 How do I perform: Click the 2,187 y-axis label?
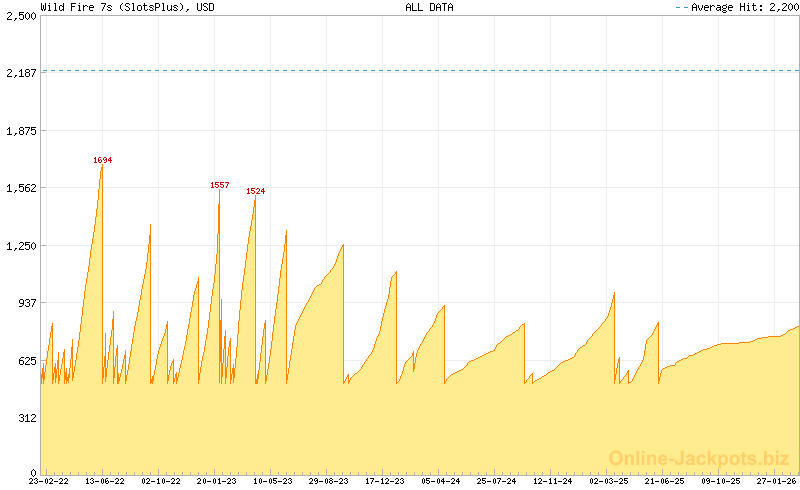tap(21, 73)
